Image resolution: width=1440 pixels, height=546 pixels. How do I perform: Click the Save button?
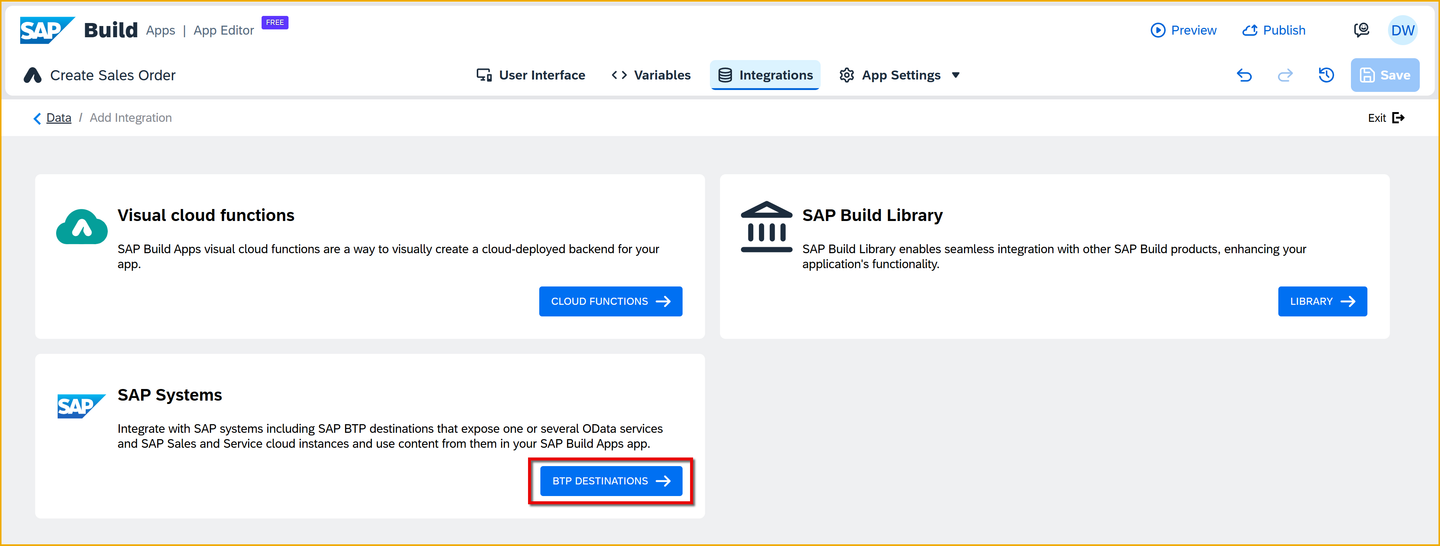coord(1385,75)
